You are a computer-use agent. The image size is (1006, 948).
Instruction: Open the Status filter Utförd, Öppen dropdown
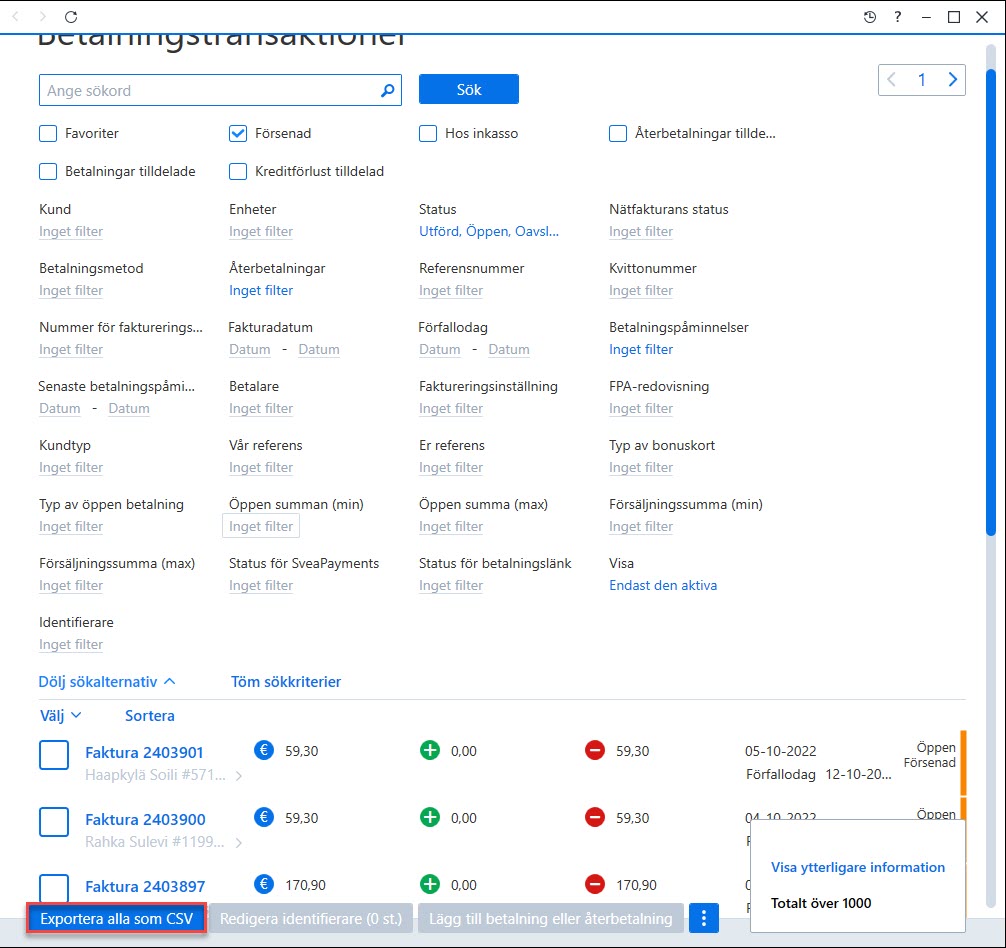pyautogui.click(x=489, y=232)
